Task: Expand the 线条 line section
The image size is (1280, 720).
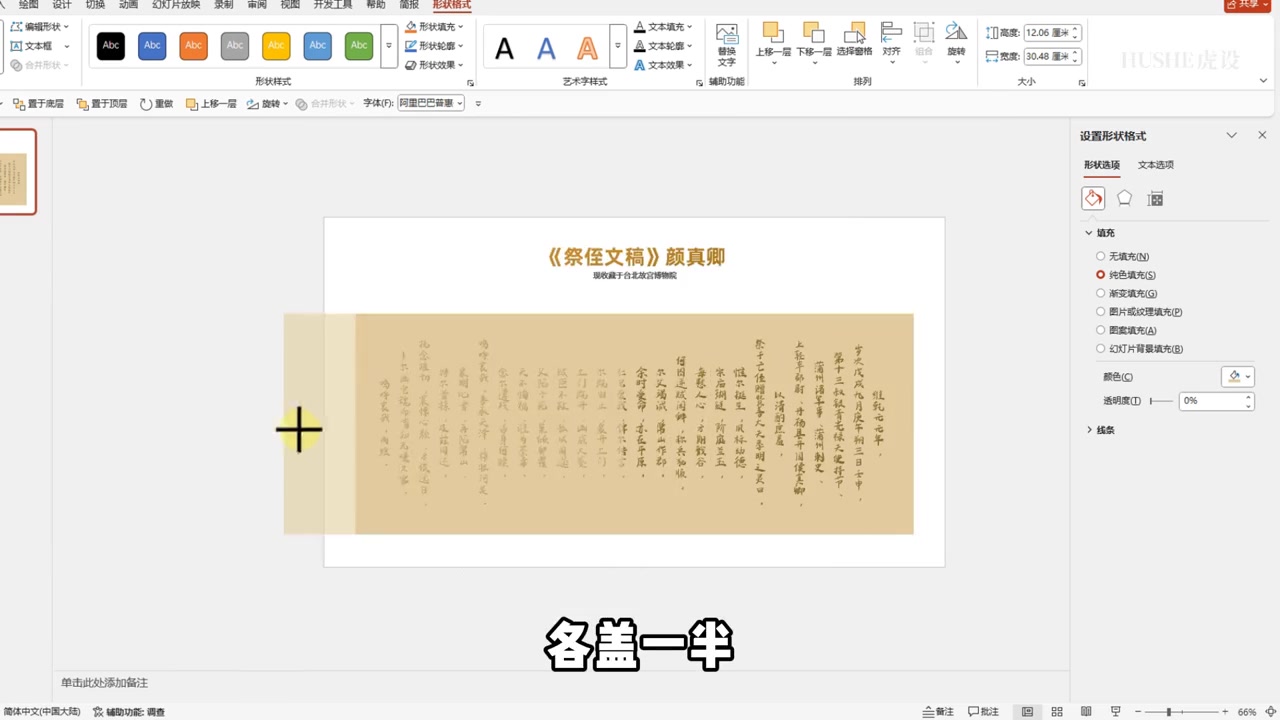Action: click(1100, 430)
